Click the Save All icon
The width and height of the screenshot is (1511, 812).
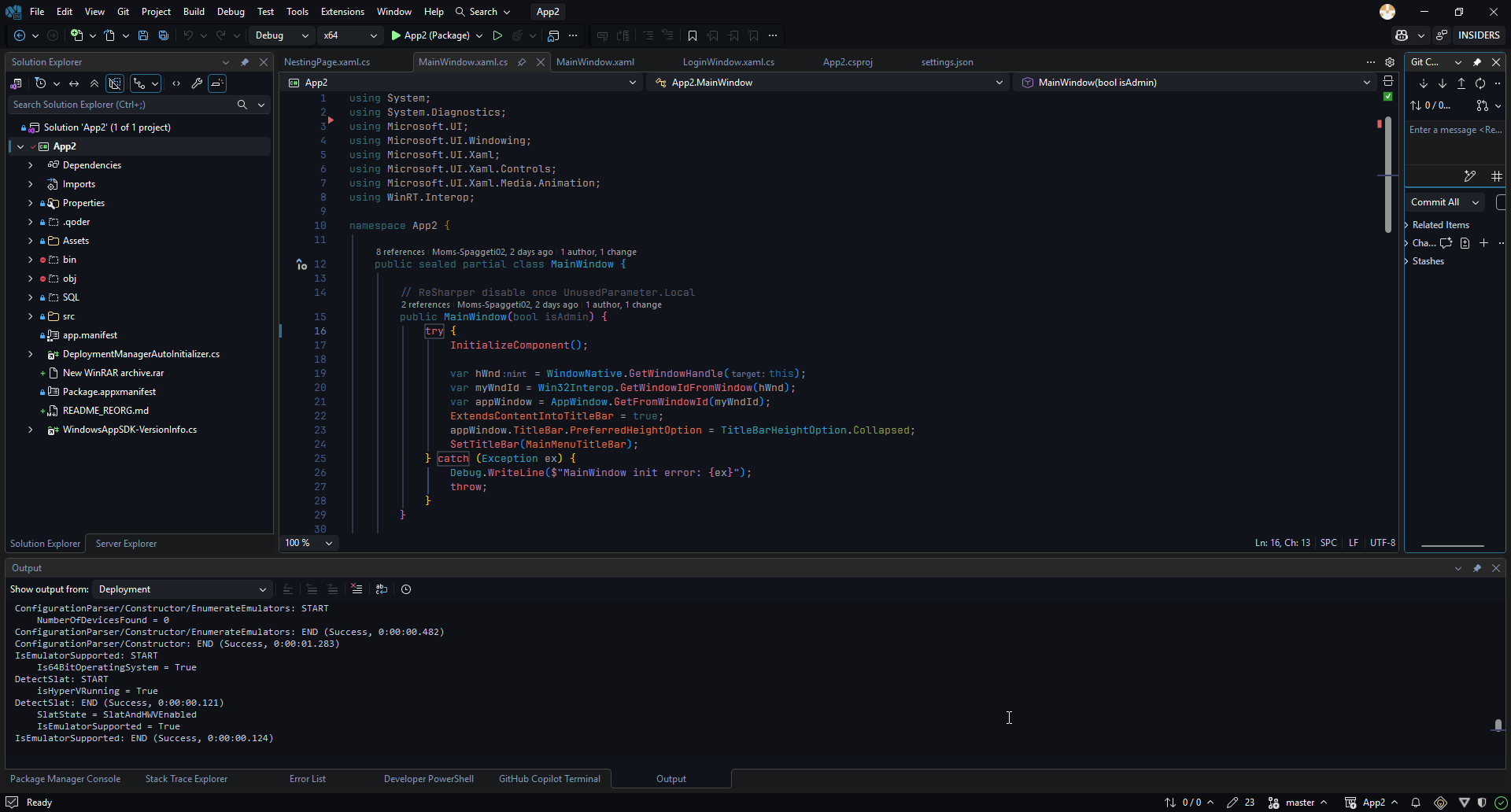pos(164,35)
